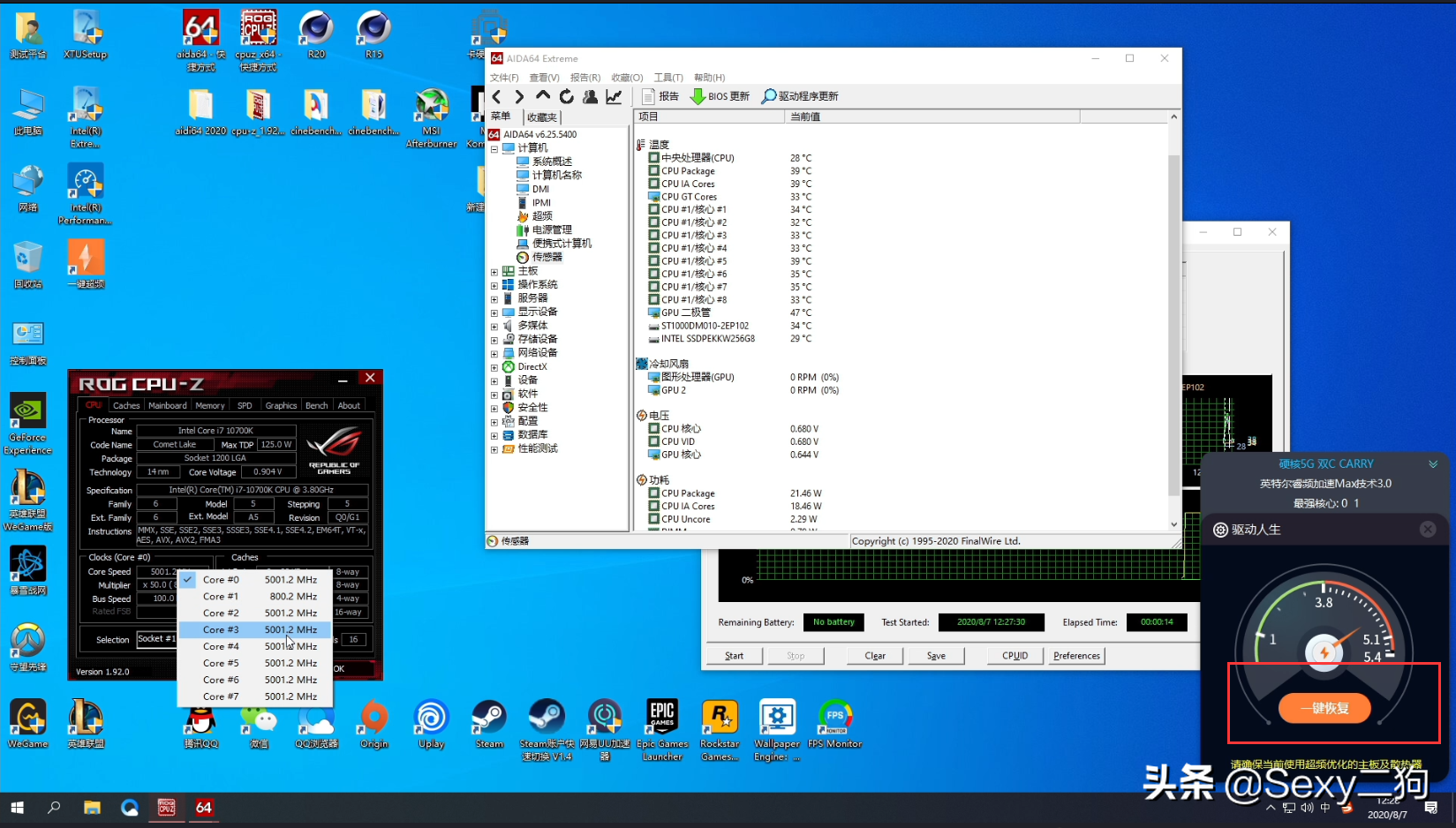This screenshot has width=1456, height=828.
Task: Expand 多媒体 tree node
Action: 494,327
